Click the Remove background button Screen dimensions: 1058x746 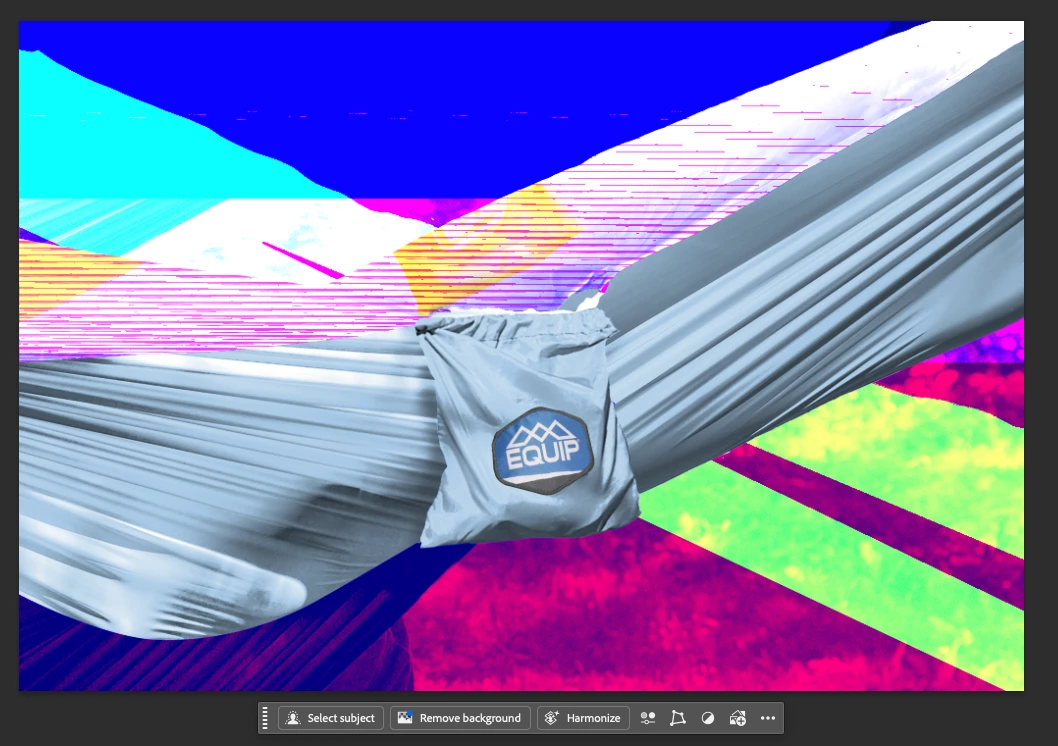[x=460, y=718]
